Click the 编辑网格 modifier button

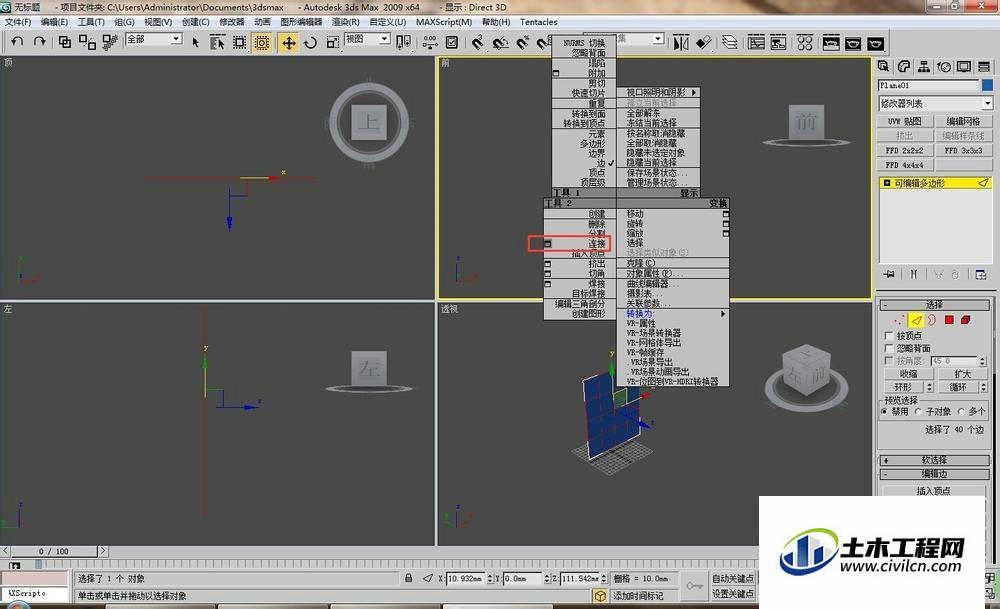coord(963,121)
